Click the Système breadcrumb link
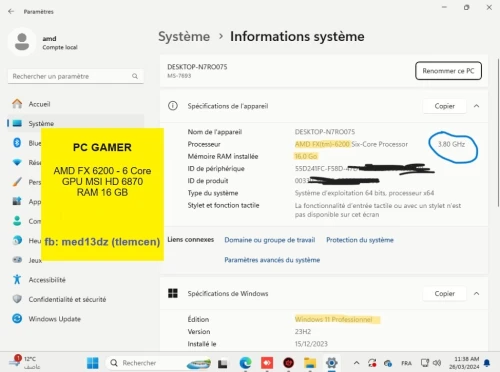Screen dimensions: 500x372 click(184, 36)
